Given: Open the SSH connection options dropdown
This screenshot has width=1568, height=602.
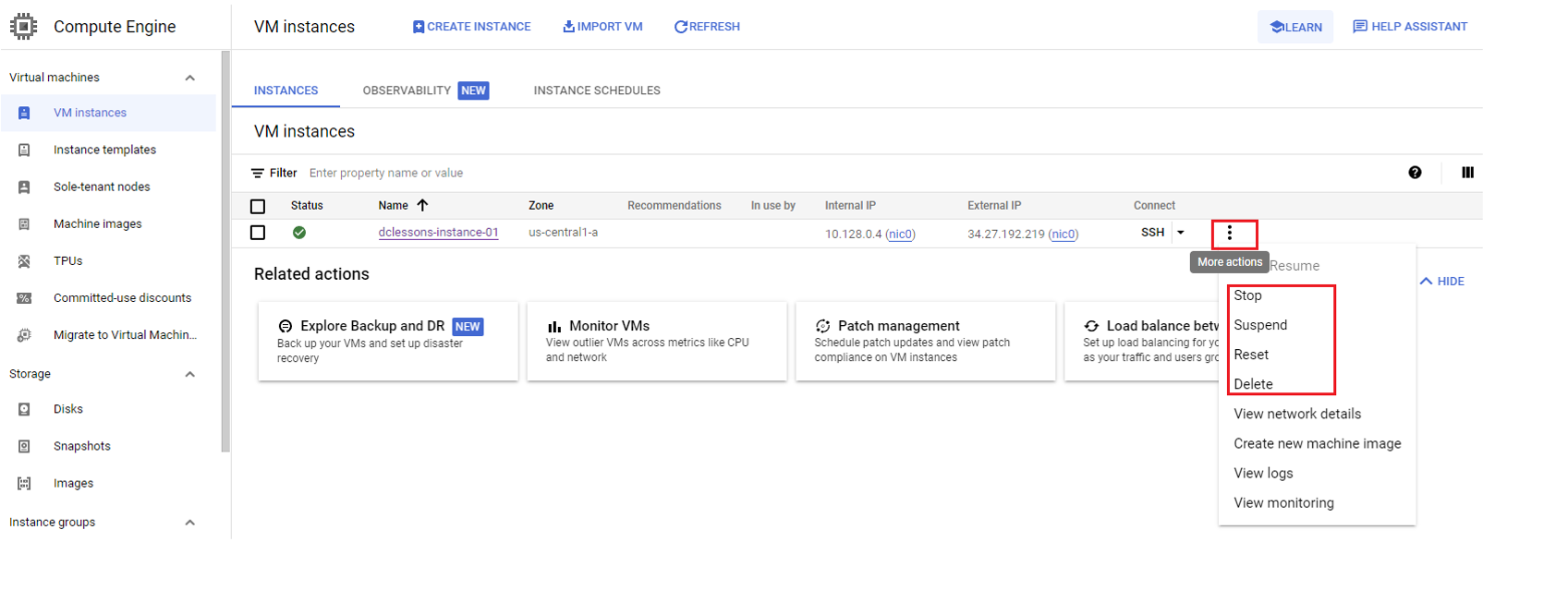Looking at the screenshot, I should 1181,233.
